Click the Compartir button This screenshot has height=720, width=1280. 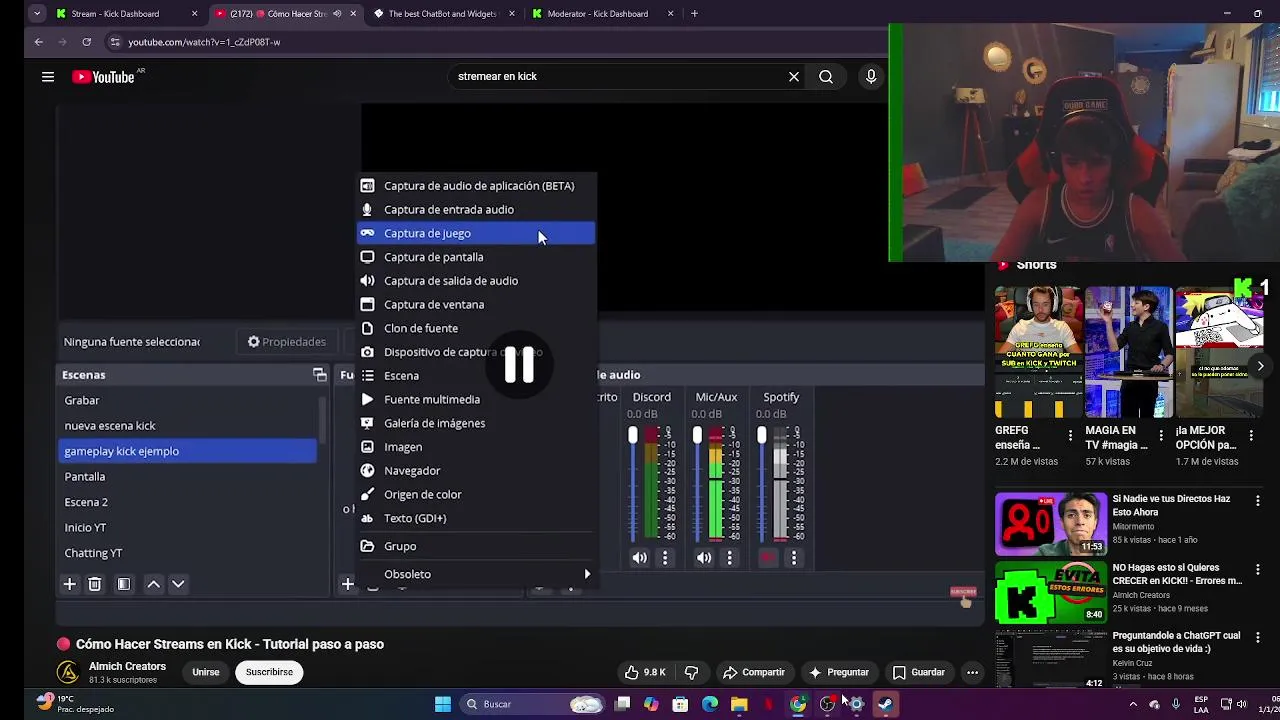754,672
